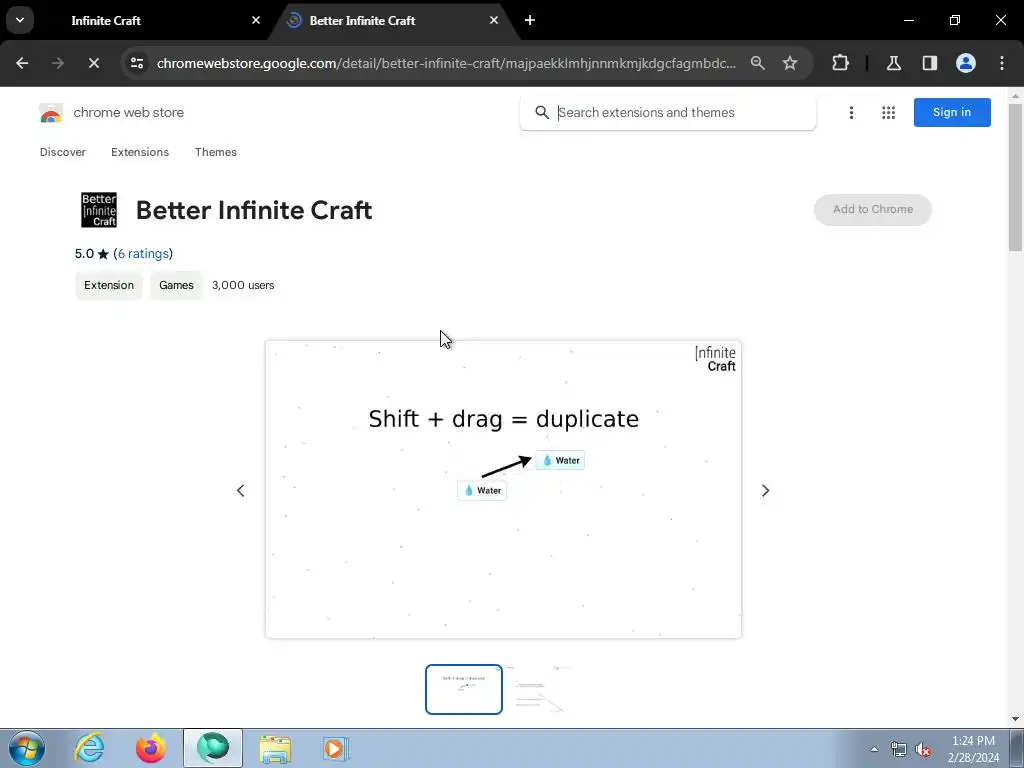Close the Better Infinite Craft tab

point(494,20)
